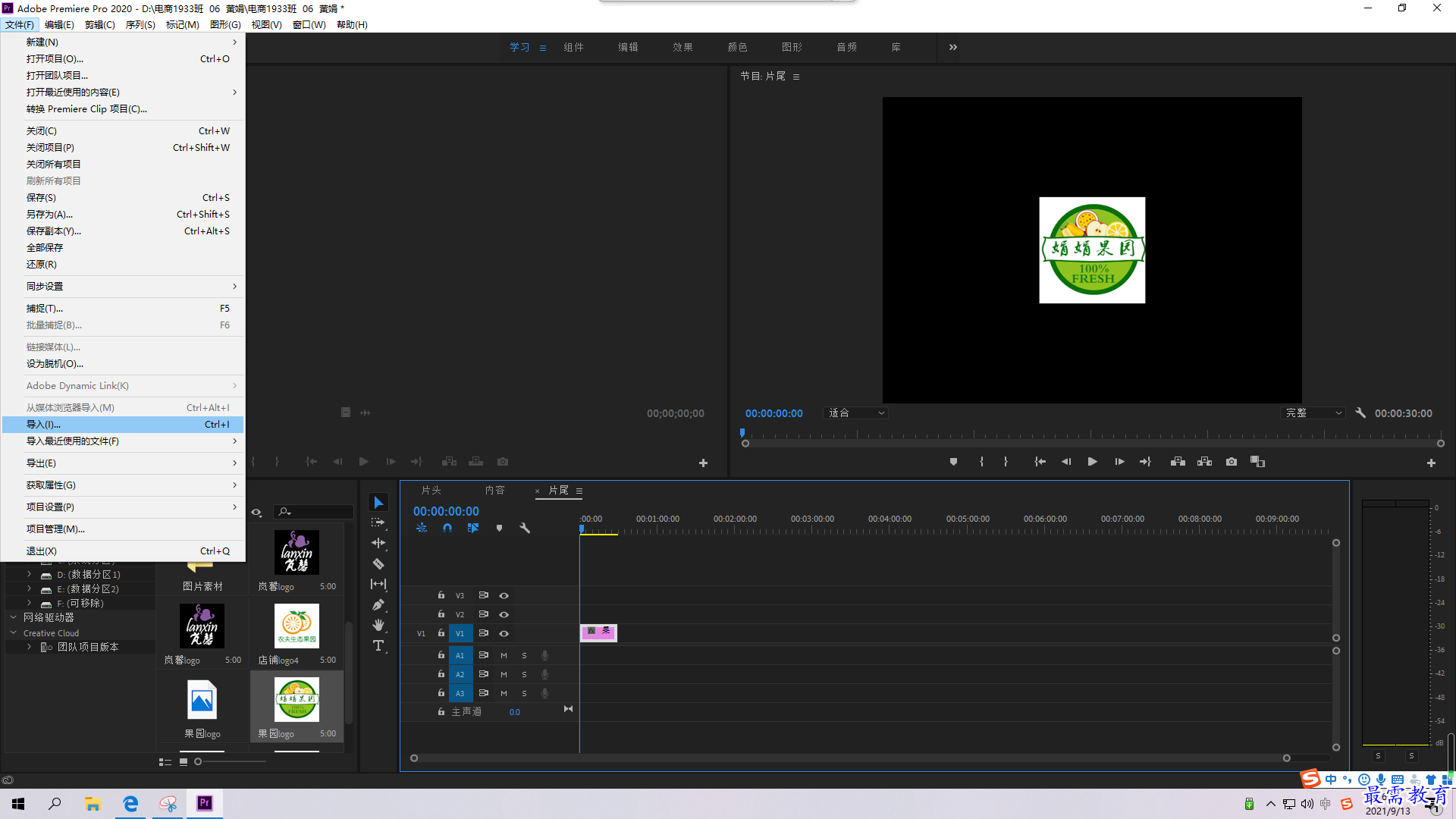Go to in point in program monitor
Image resolution: width=1456 pixels, height=819 pixels.
(x=1040, y=462)
